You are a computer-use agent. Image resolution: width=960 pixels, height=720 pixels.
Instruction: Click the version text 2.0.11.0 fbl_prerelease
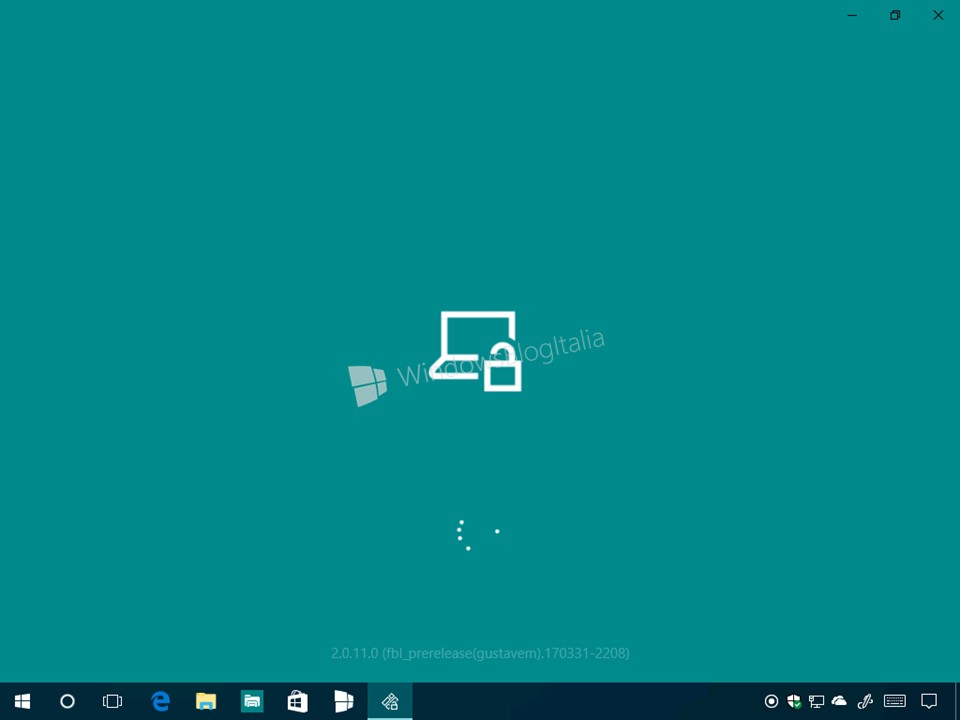click(x=480, y=653)
